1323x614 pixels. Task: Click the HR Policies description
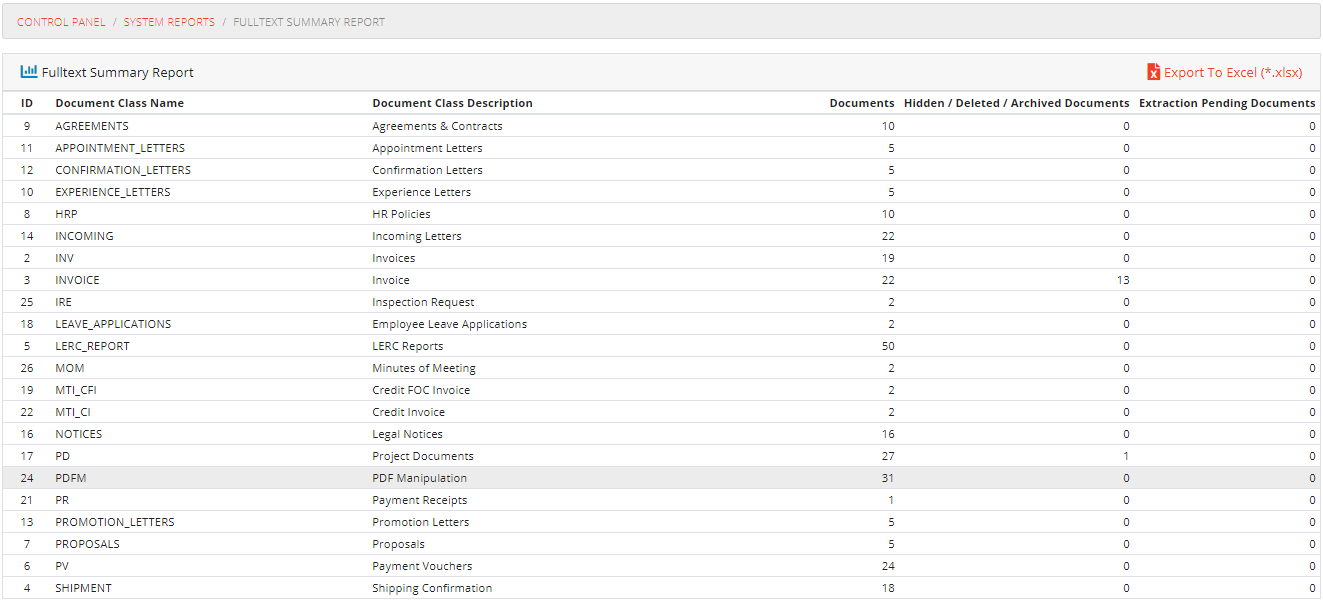click(401, 214)
